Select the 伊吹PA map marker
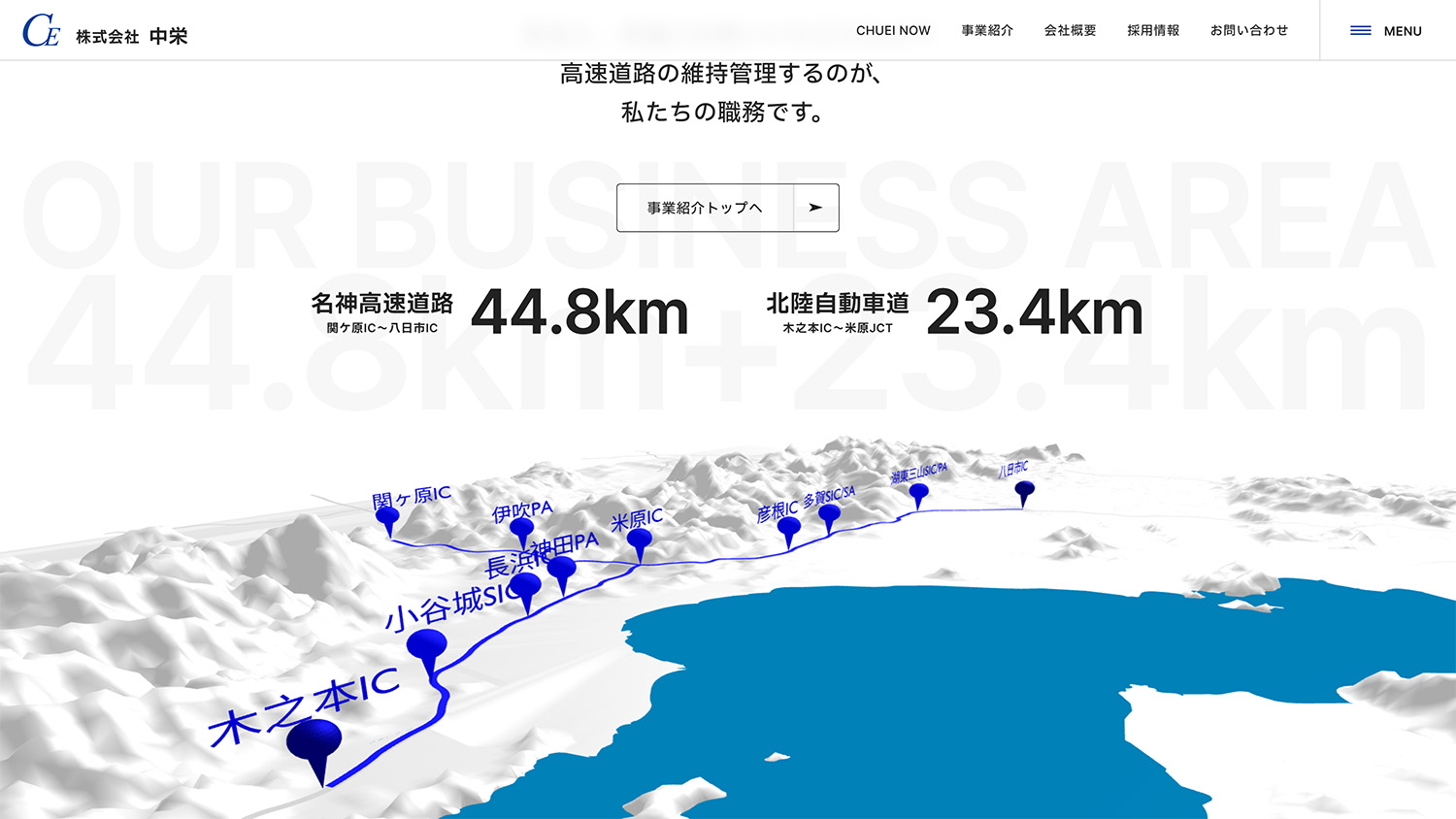Screen dimensions: 1456x819 521,531
